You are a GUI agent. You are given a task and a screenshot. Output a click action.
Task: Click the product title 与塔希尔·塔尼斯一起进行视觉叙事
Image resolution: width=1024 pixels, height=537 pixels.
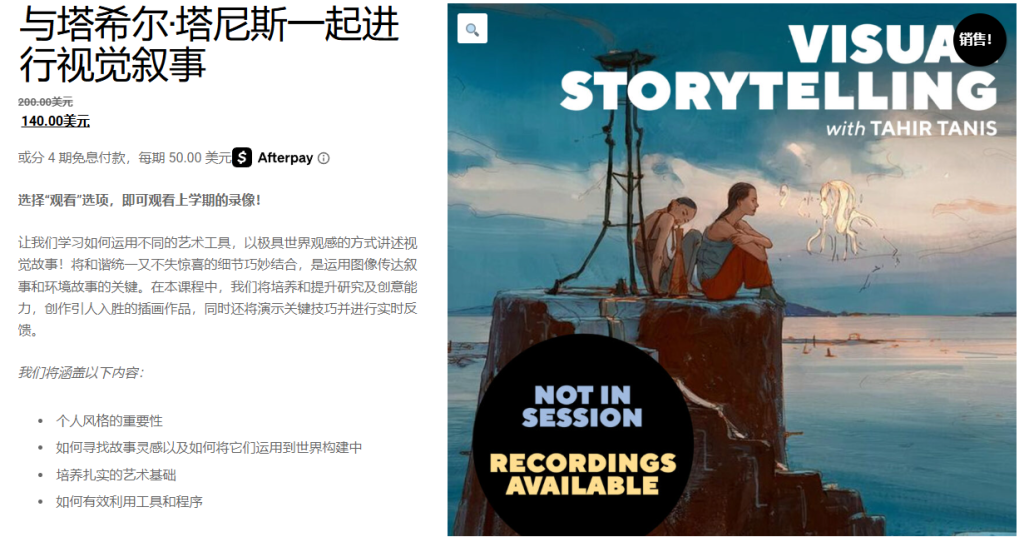pos(209,44)
